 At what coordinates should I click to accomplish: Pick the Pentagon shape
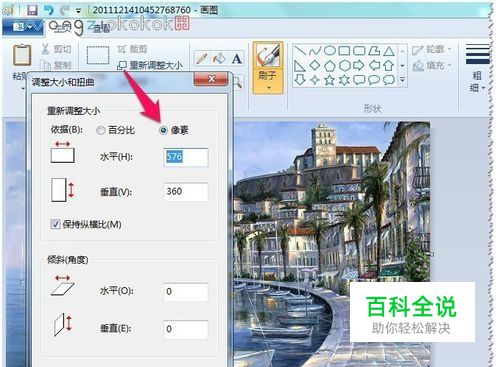coord(330,65)
